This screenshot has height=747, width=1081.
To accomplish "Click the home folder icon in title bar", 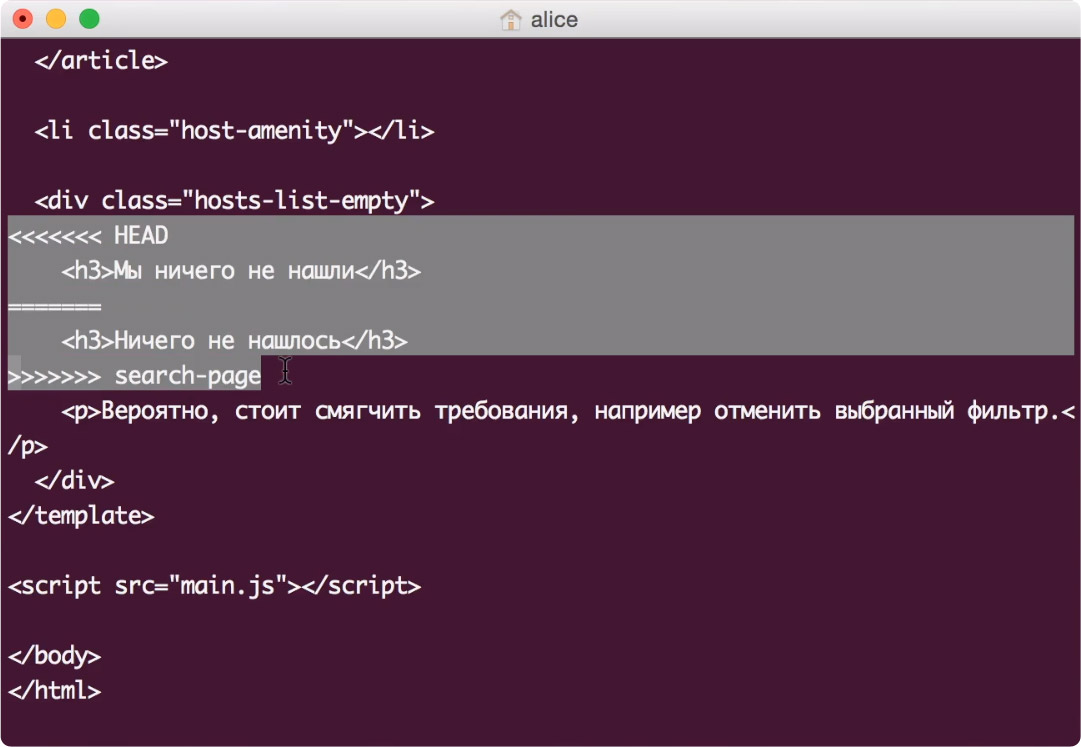I will pyautogui.click(x=511, y=20).
